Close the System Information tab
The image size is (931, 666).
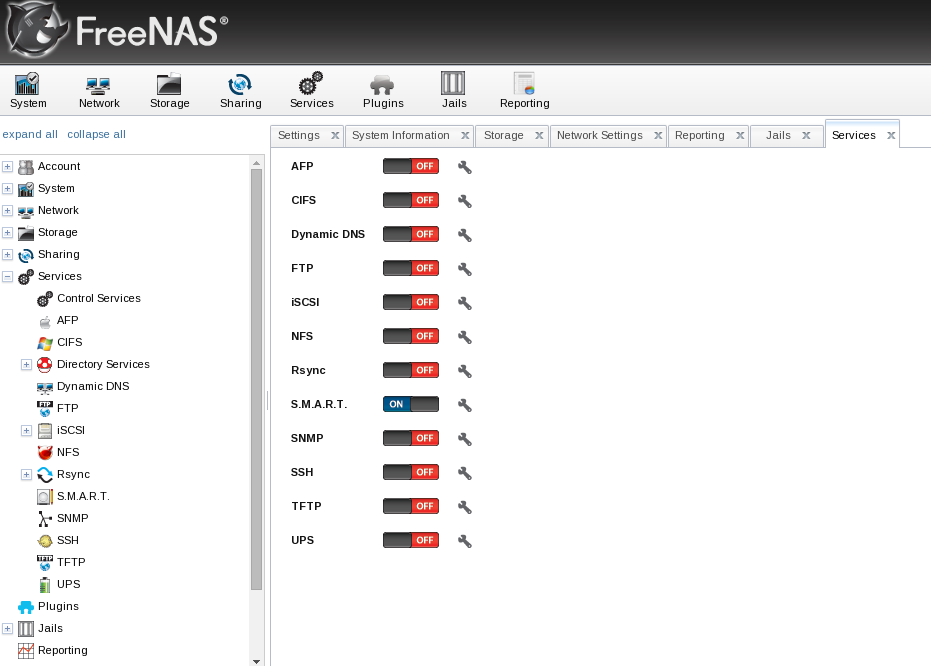pos(465,135)
